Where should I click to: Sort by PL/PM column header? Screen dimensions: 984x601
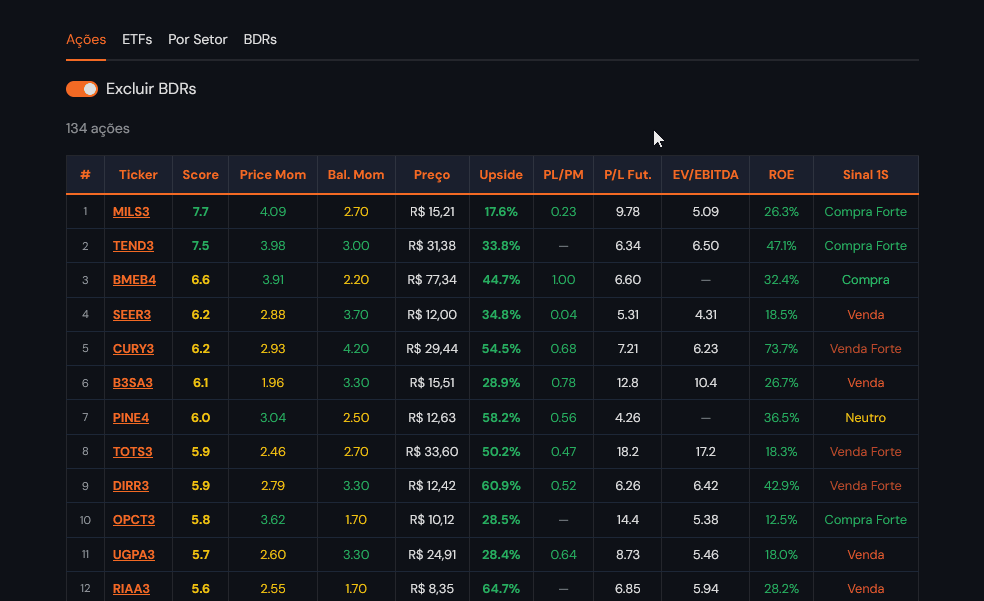pos(563,175)
